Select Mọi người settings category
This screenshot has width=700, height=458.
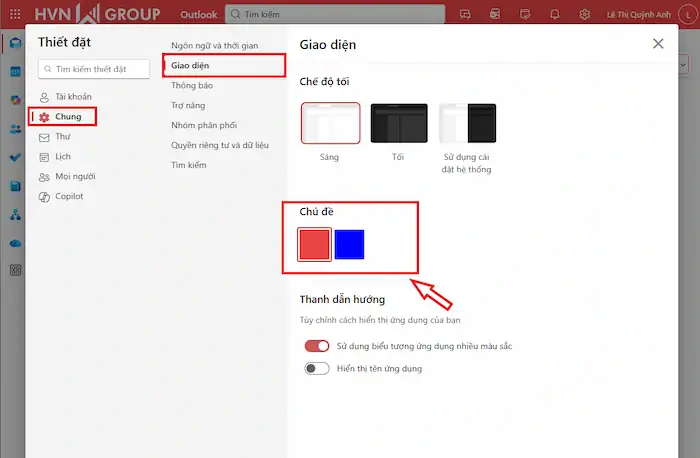click(67, 177)
